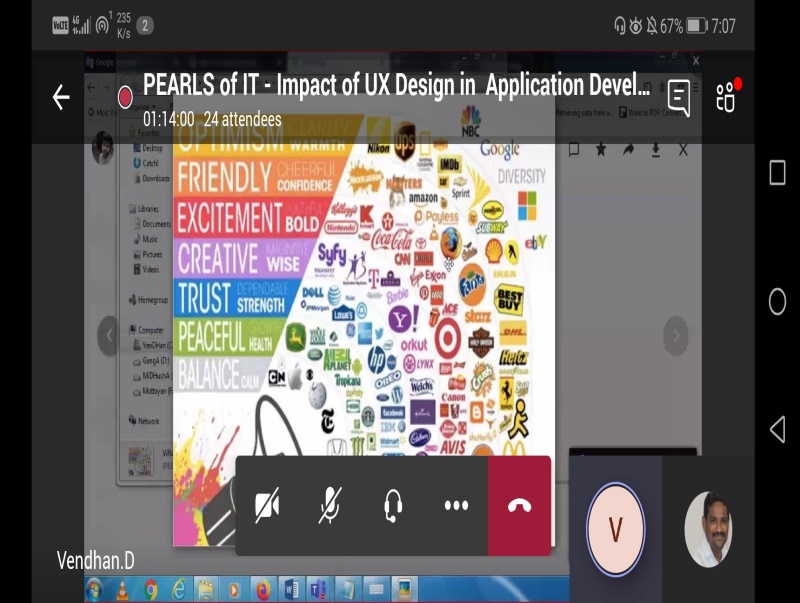Screen dimensions: 800x603
Task: Open Internet Explorer from the shared taskbar
Action: [x=179, y=590]
